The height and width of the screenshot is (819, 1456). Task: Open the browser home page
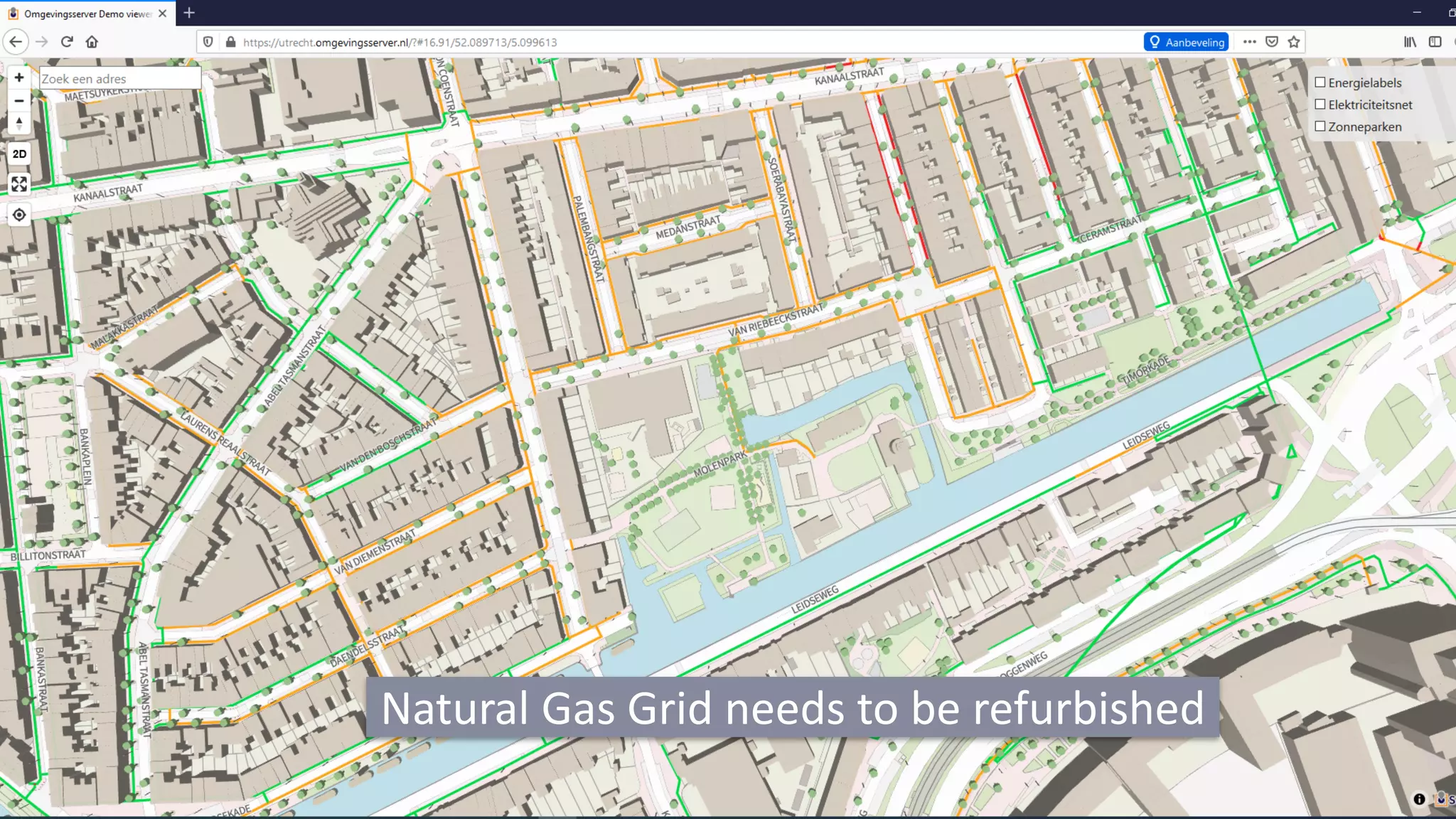click(92, 42)
